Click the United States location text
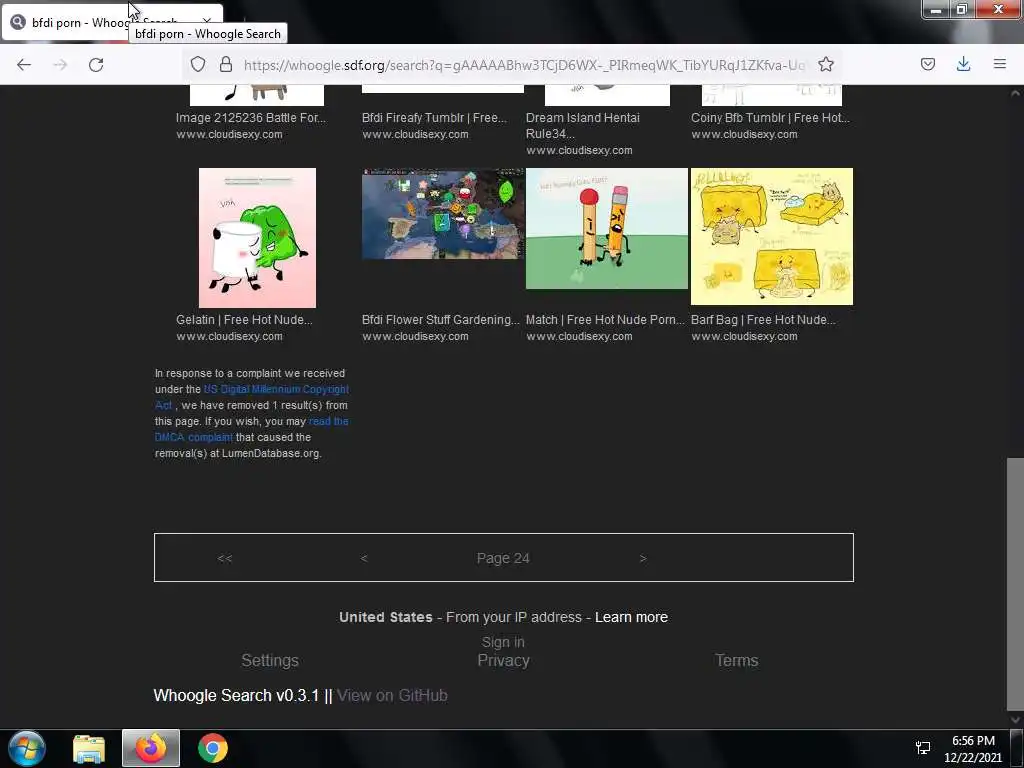This screenshot has width=1024, height=768. pyautogui.click(x=385, y=617)
